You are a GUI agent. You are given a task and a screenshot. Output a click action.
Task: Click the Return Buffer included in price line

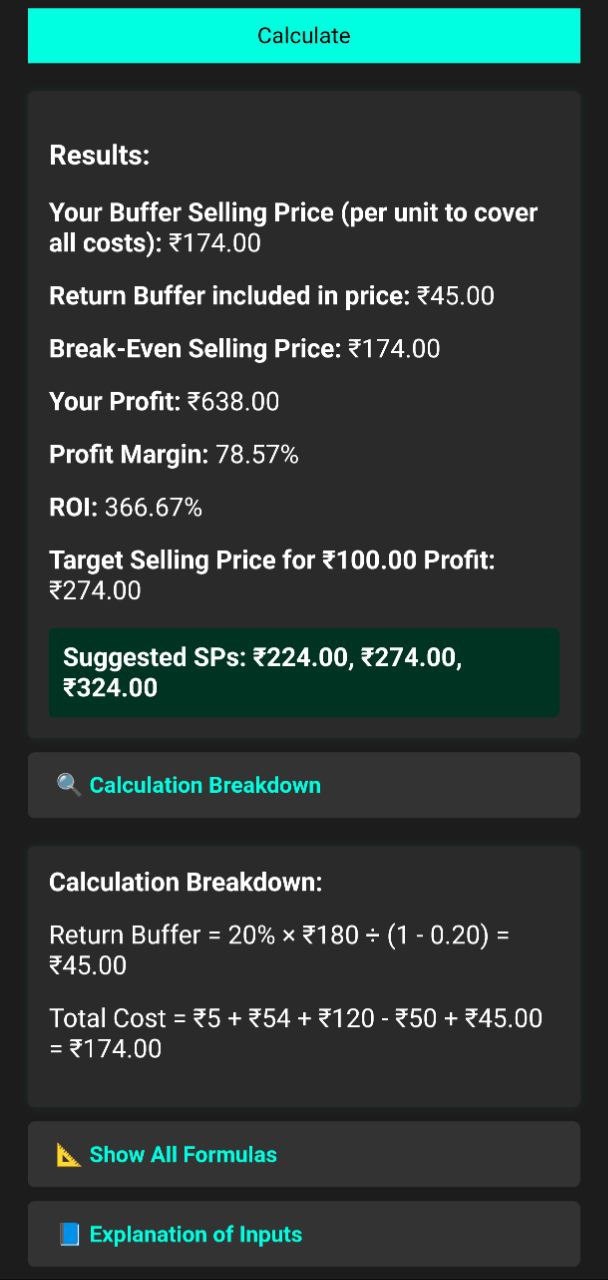click(x=272, y=296)
